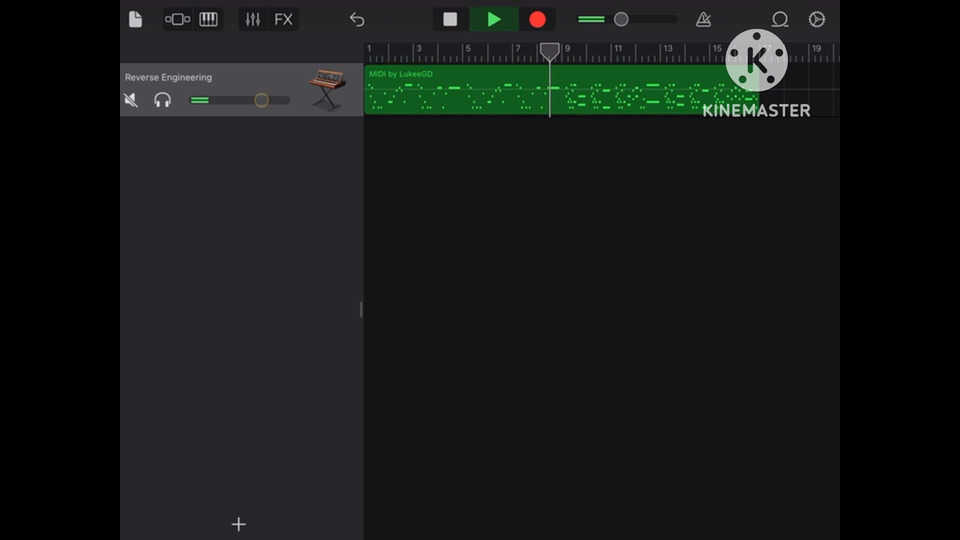
Task: Start playback with green play button
Action: click(494, 20)
